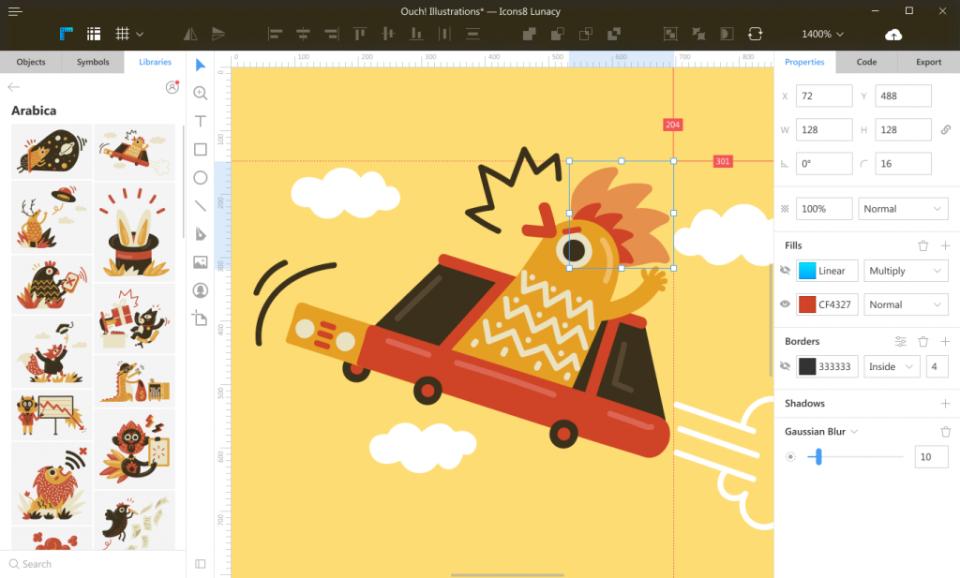Apply the Union boolean operation
Viewport: 960px width, 578px height.
click(x=528, y=33)
